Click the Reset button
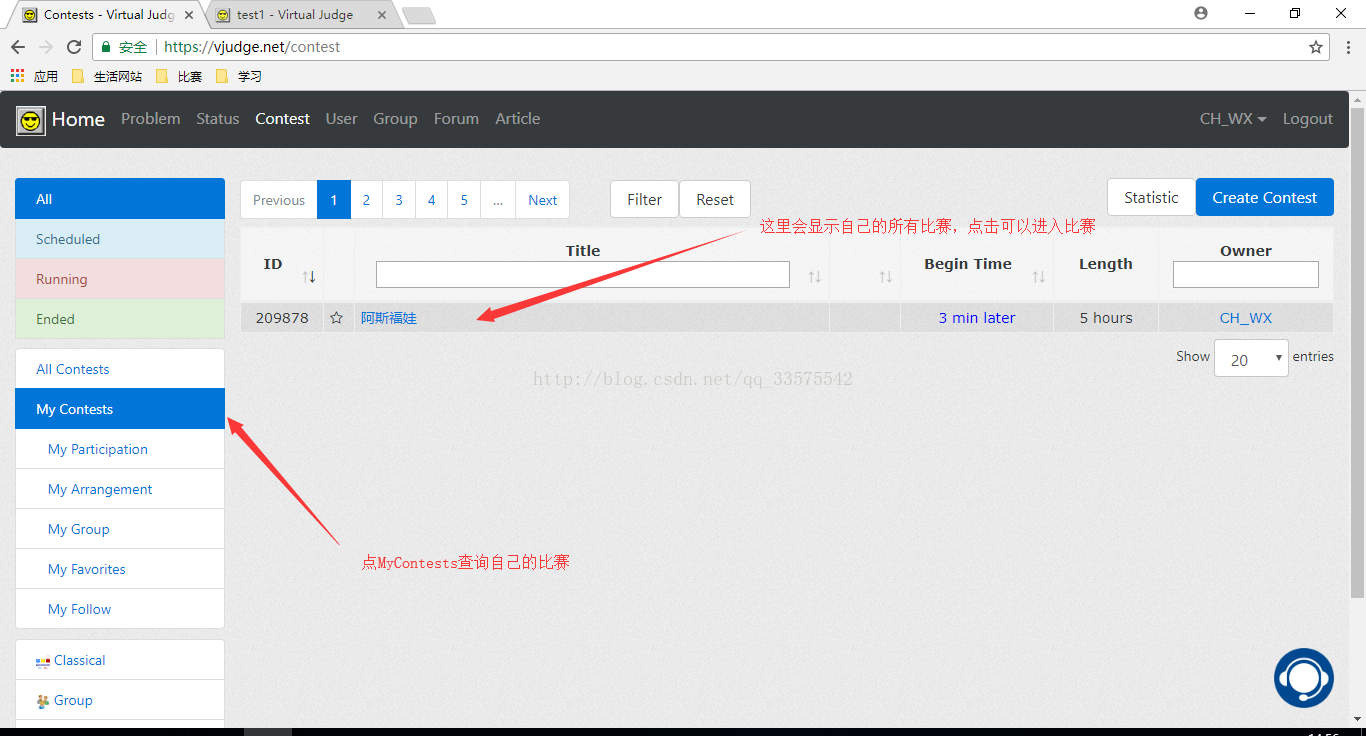Screen dimensions: 1366x736 coord(715,199)
